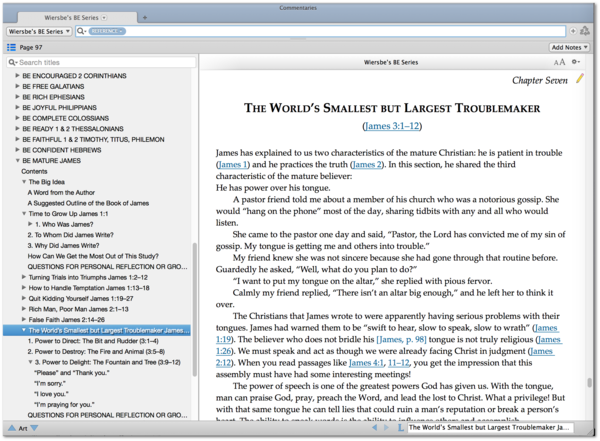The image size is (600, 441).
Task: Click the L link icon in the status bar
Action: [401, 428]
